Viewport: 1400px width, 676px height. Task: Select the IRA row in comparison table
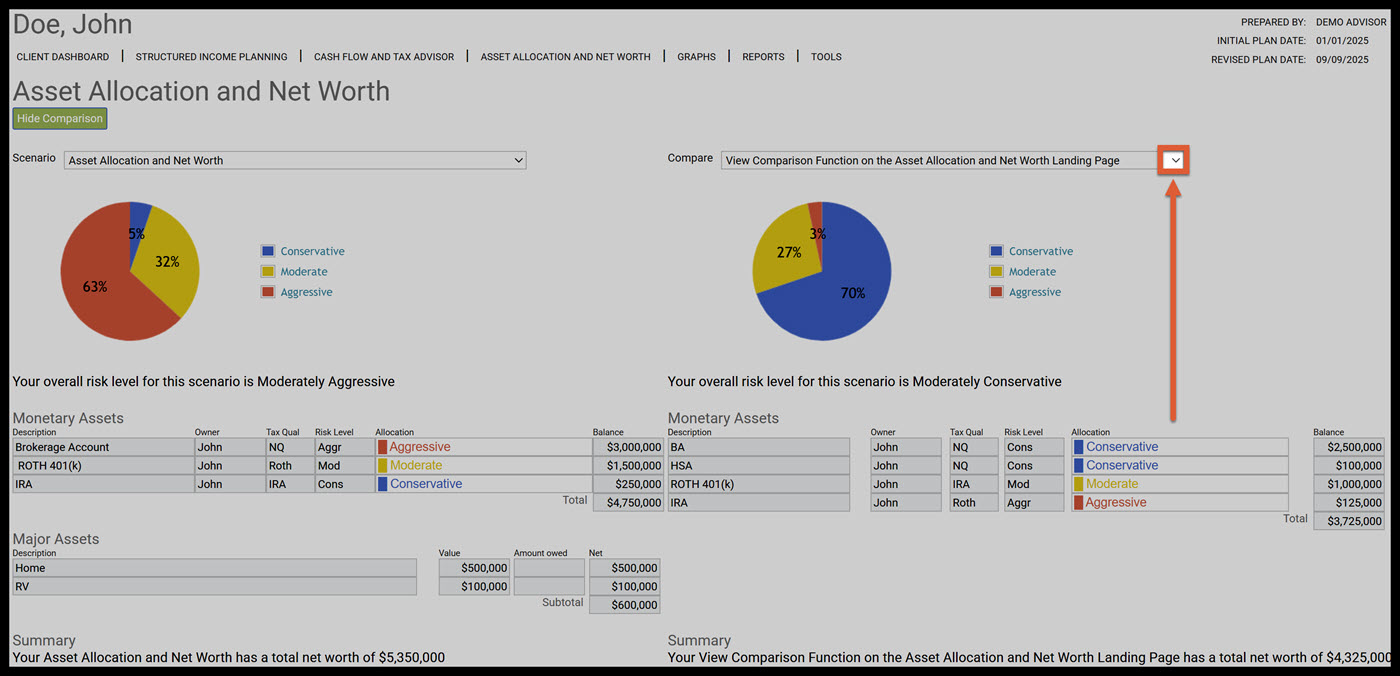pyautogui.click(x=758, y=503)
